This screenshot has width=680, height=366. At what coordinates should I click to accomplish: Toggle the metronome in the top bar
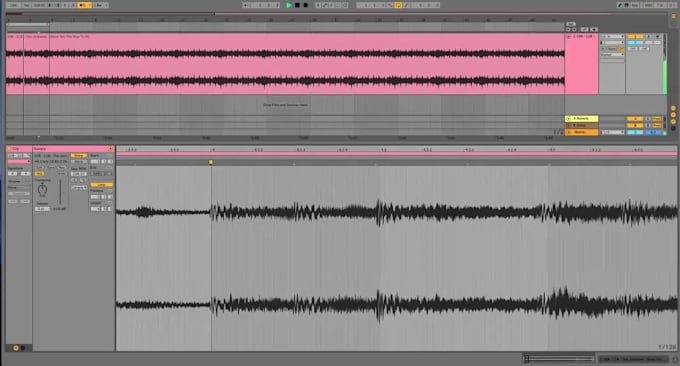(85, 5)
